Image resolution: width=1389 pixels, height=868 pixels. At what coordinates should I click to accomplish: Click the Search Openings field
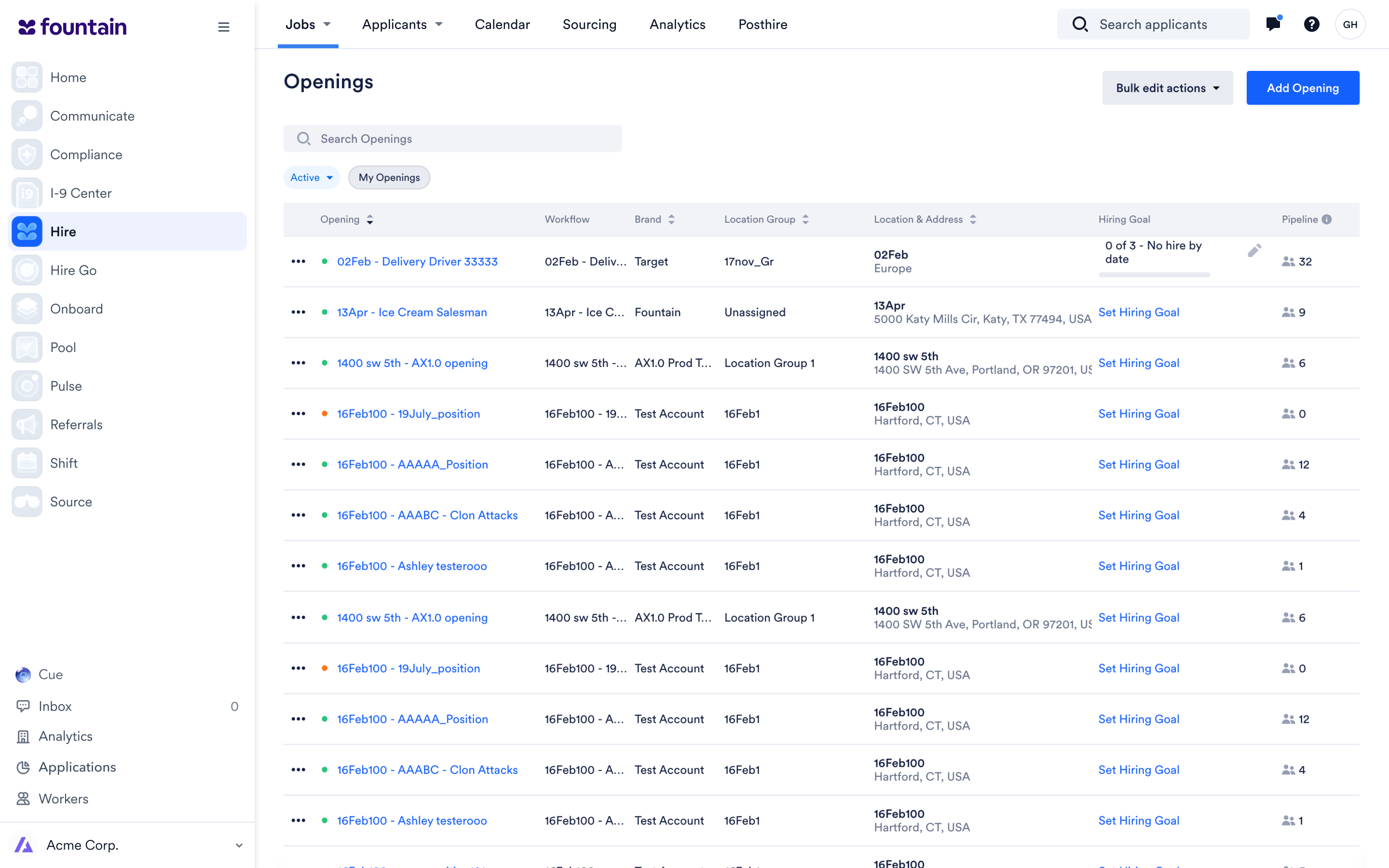[x=452, y=139]
